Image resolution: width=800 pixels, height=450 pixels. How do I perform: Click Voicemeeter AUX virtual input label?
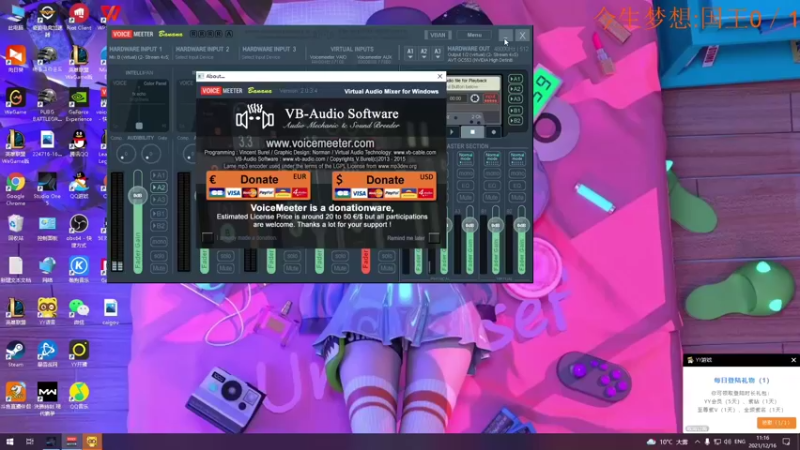coord(374,59)
